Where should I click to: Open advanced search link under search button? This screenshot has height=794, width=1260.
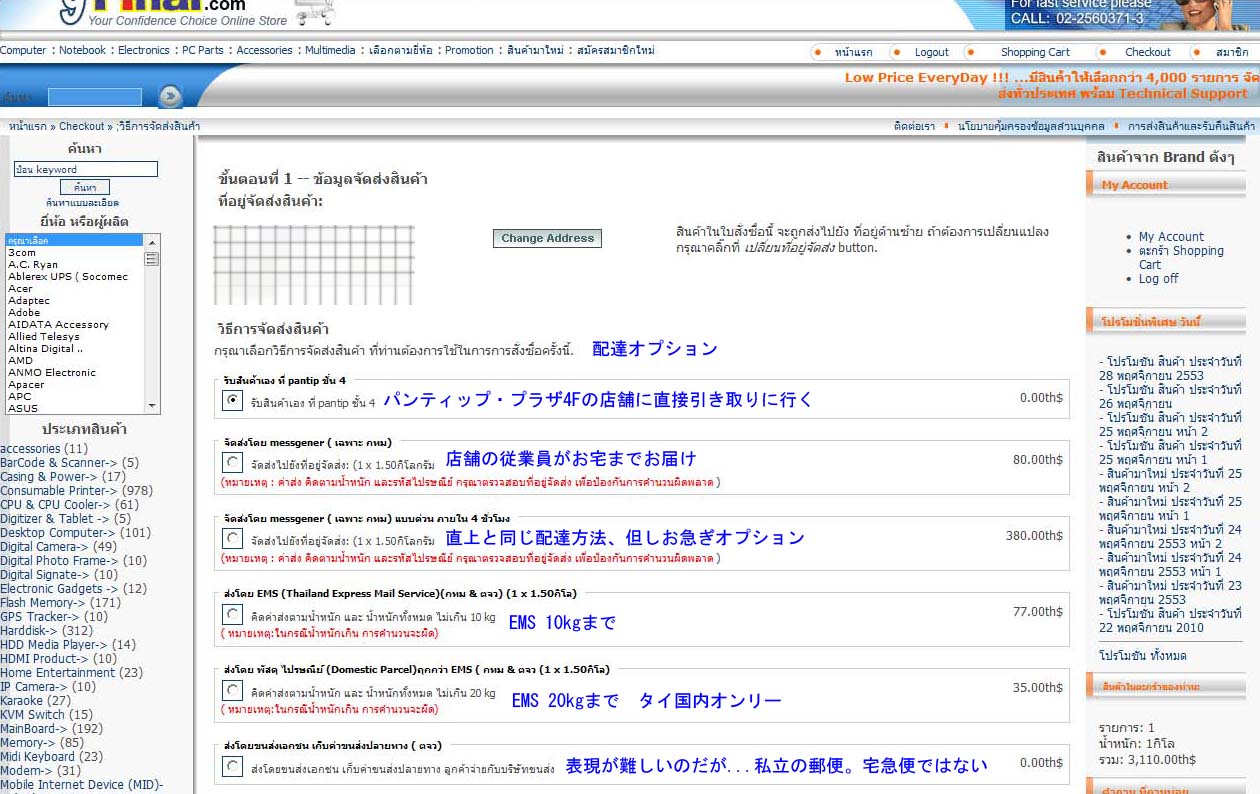83,203
